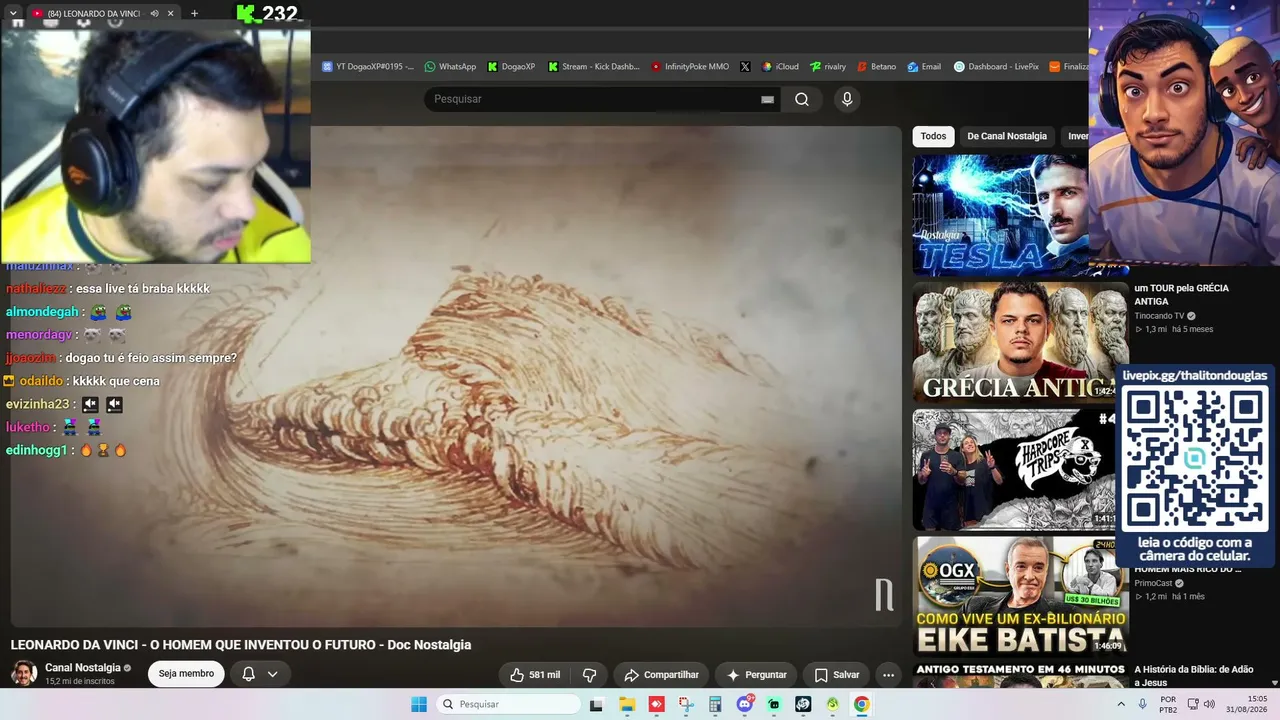Click chat username odaildo
This screenshot has width=1280, height=720.
[x=41, y=381]
